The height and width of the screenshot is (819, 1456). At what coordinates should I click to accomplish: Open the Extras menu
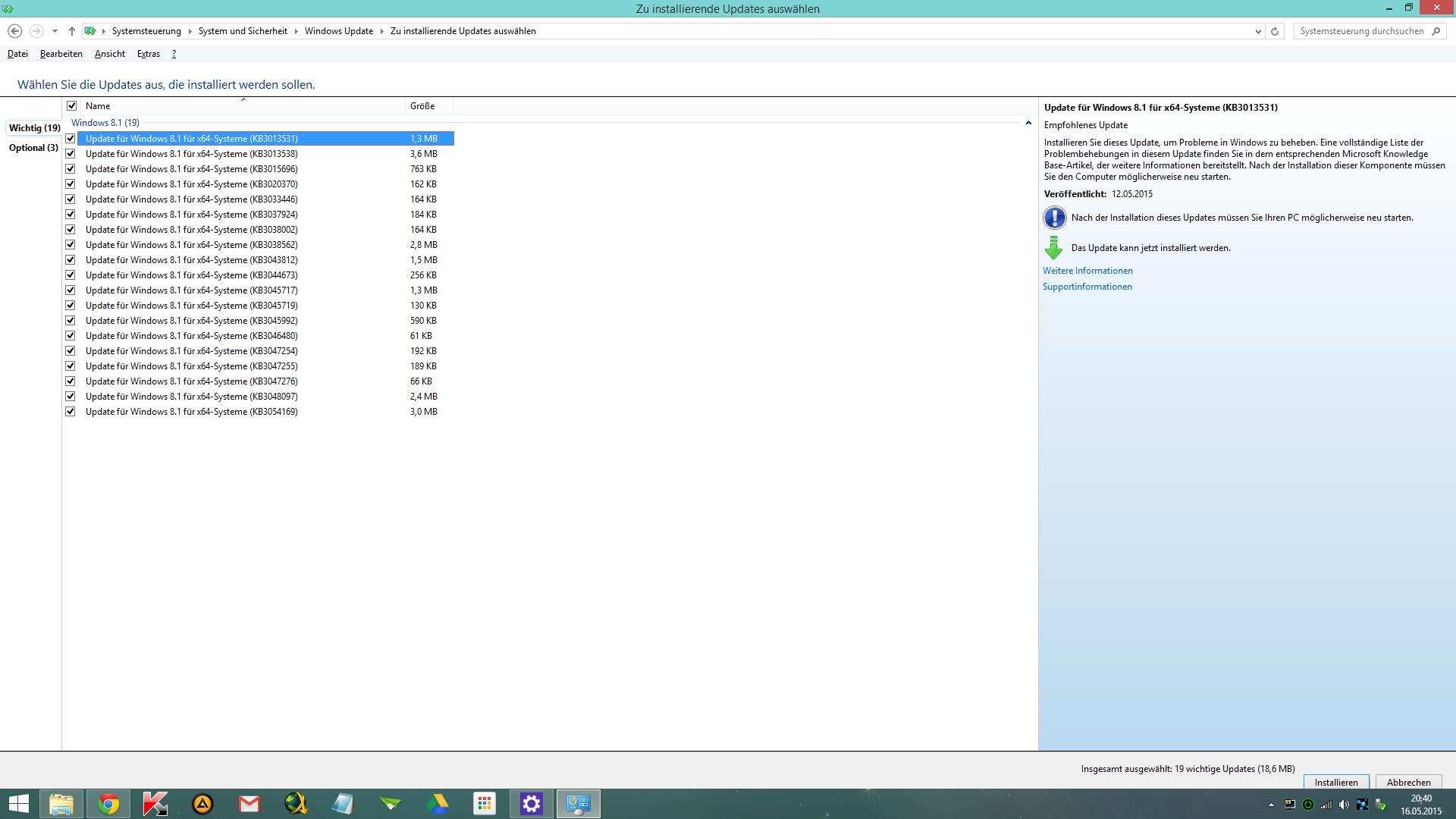(x=148, y=54)
